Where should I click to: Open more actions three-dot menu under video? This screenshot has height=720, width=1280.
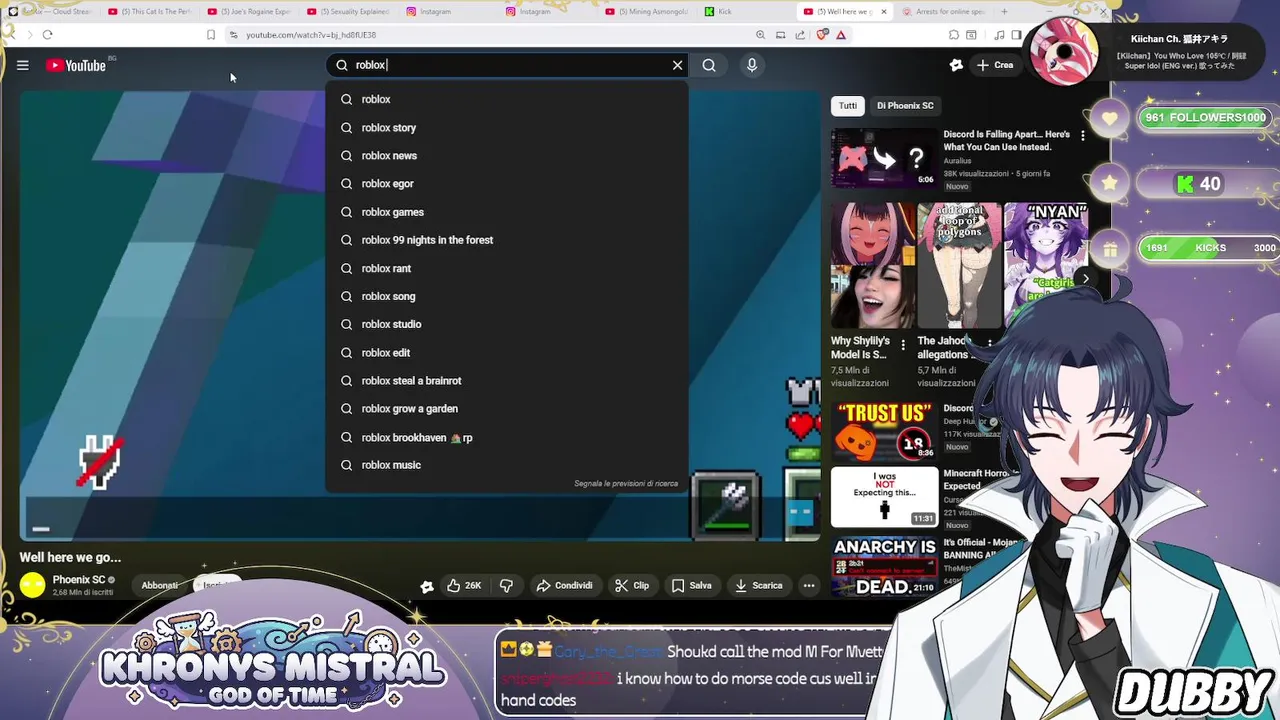(x=808, y=585)
